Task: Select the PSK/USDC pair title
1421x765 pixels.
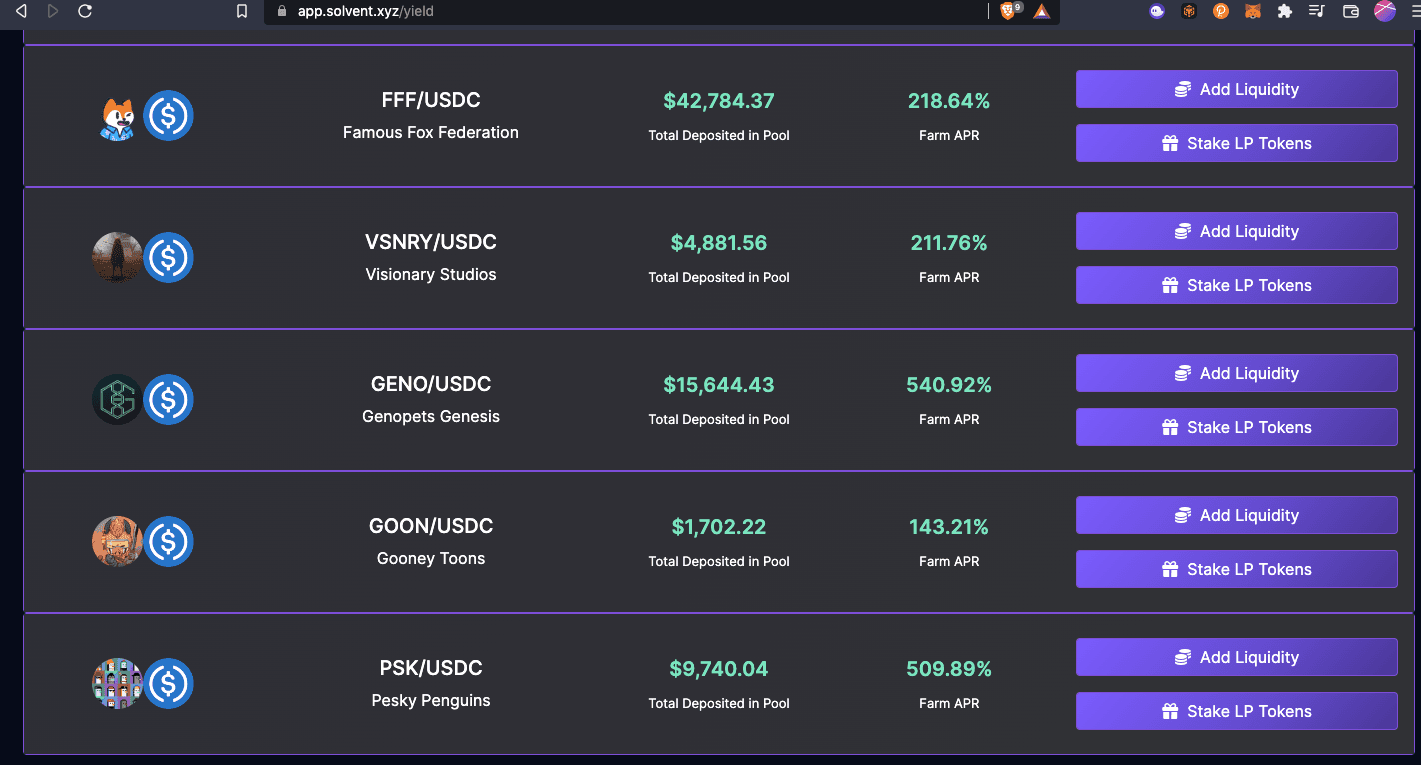Action: pyautogui.click(x=431, y=668)
